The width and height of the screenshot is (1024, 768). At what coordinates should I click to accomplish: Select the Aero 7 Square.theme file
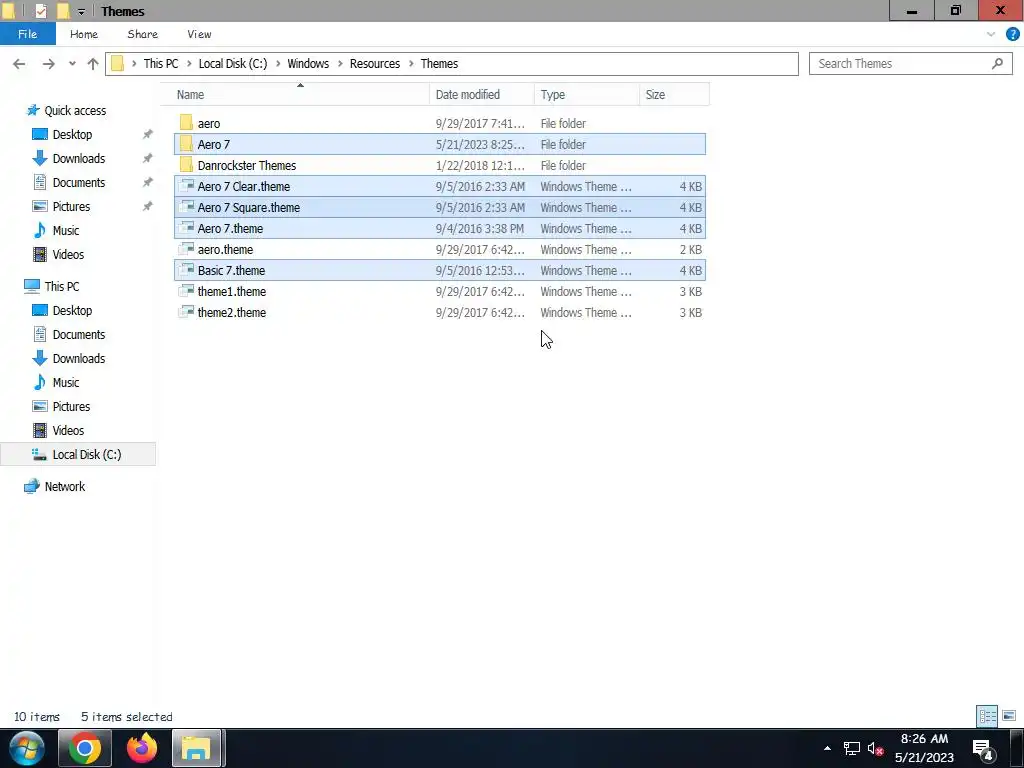click(x=440, y=207)
